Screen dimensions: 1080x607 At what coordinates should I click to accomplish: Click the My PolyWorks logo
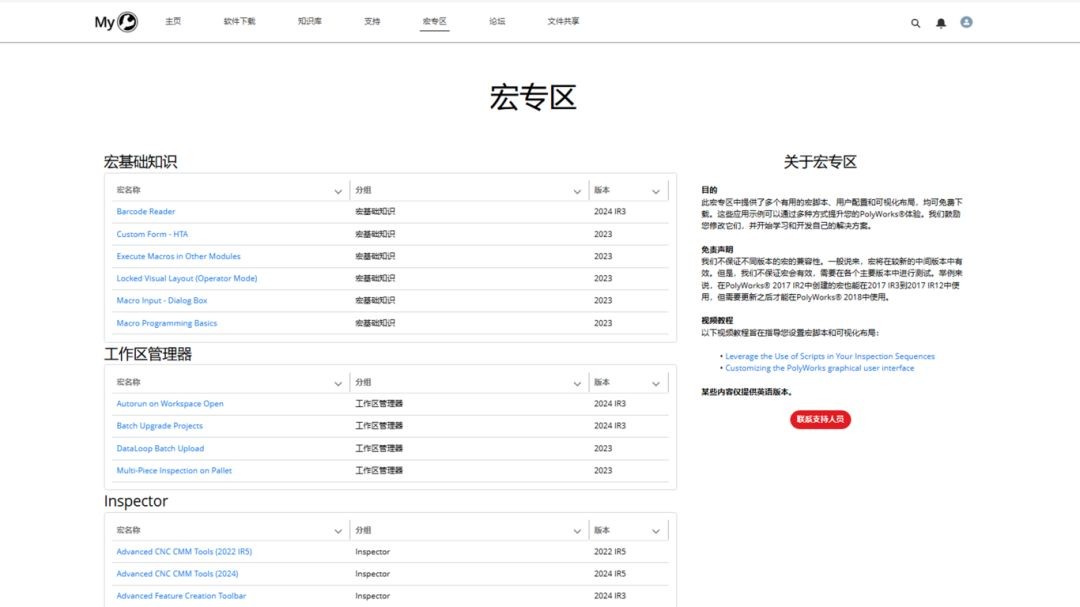[x=116, y=22]
